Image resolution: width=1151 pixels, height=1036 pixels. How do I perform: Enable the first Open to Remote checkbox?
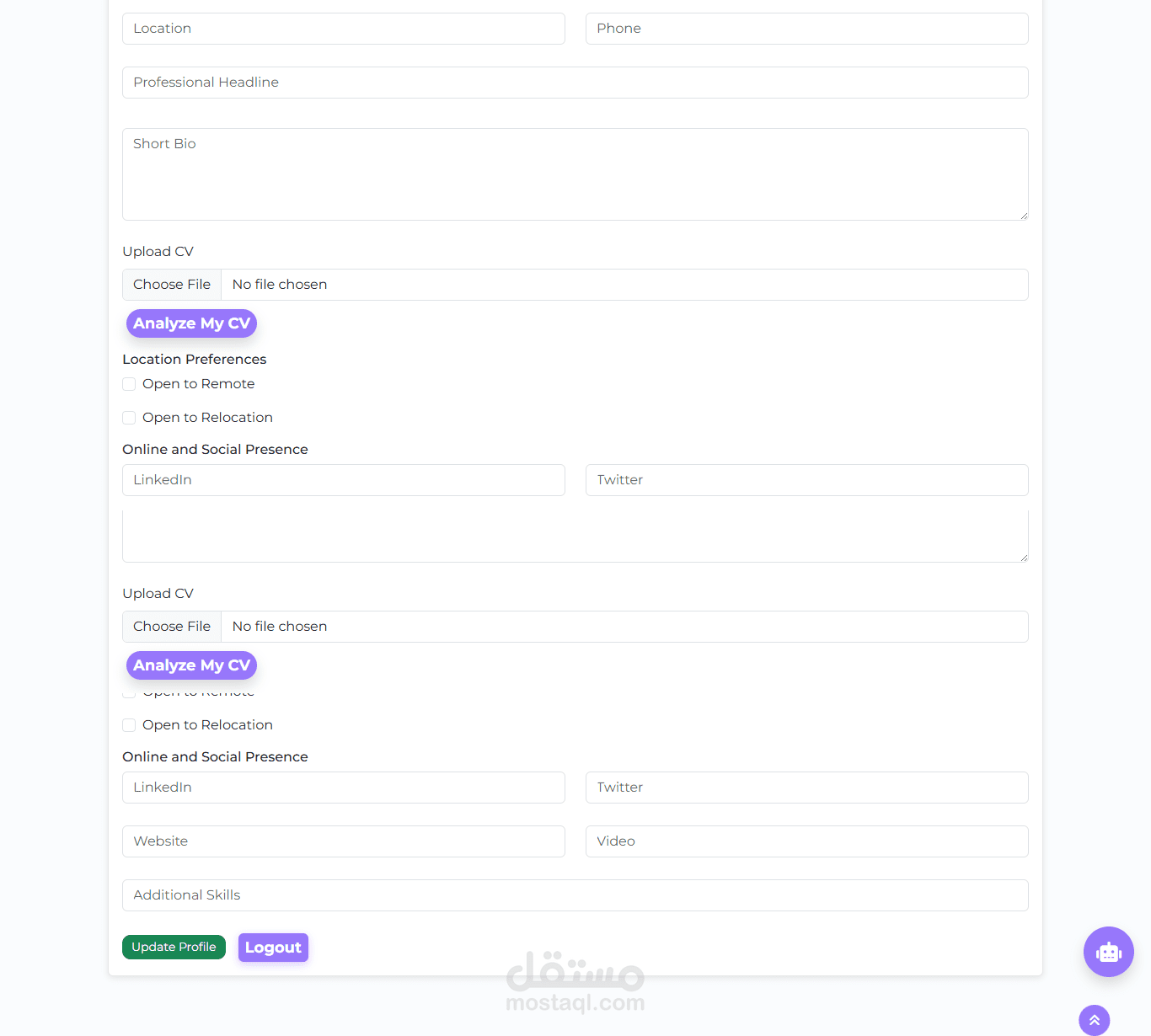pyautogui.click(x=129, y=384)
